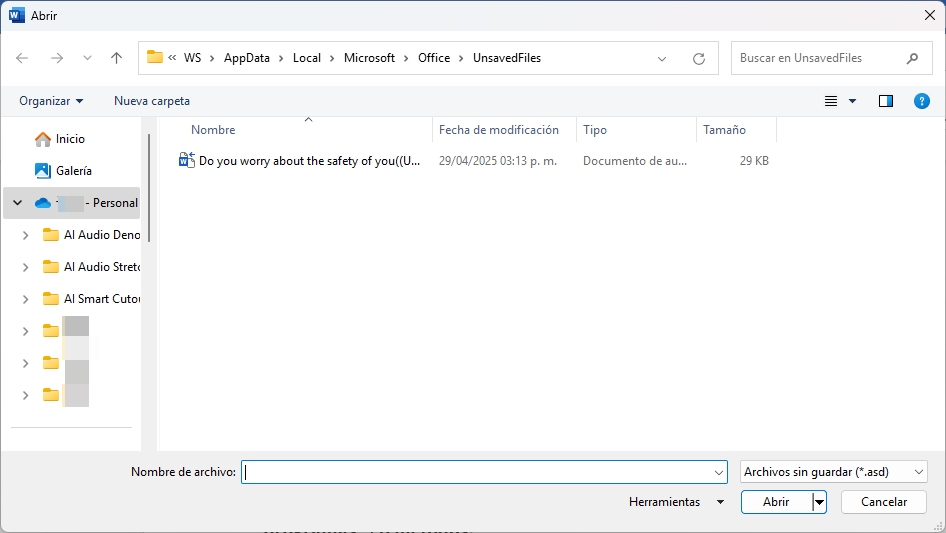This screenshot has height=533, width=946.
Task: Close the Abrir dialog
Action: pyautogui.click(x=930, y=15)
